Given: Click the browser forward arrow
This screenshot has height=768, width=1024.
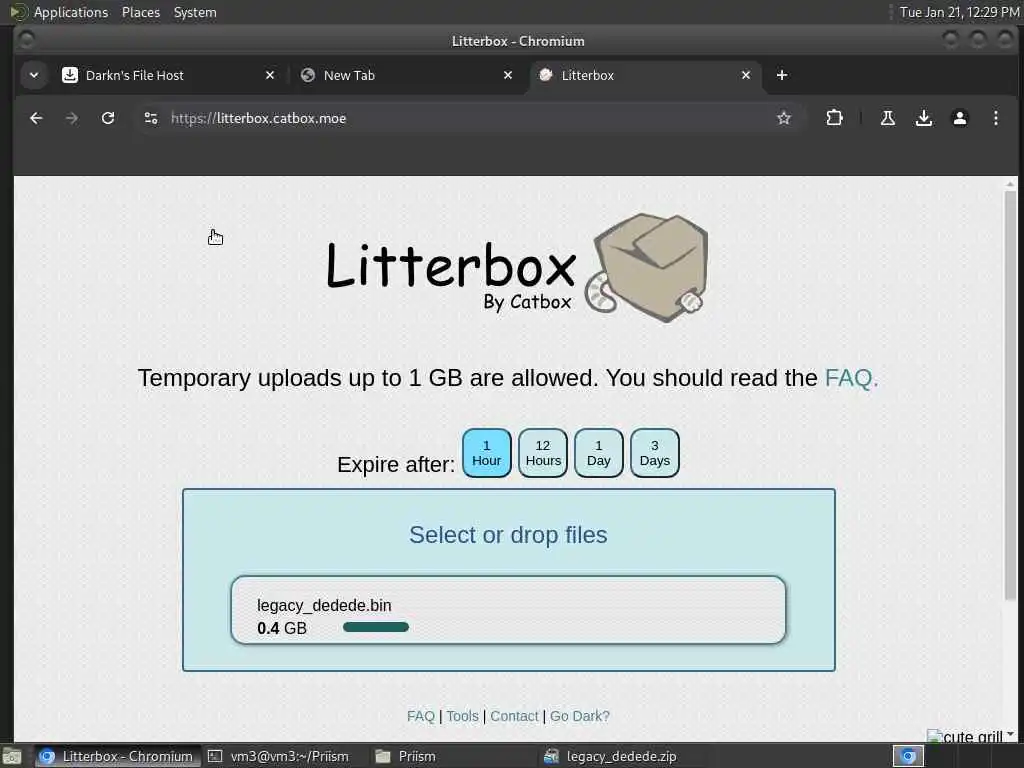Looking at the screenshot, I should point(72,118).
